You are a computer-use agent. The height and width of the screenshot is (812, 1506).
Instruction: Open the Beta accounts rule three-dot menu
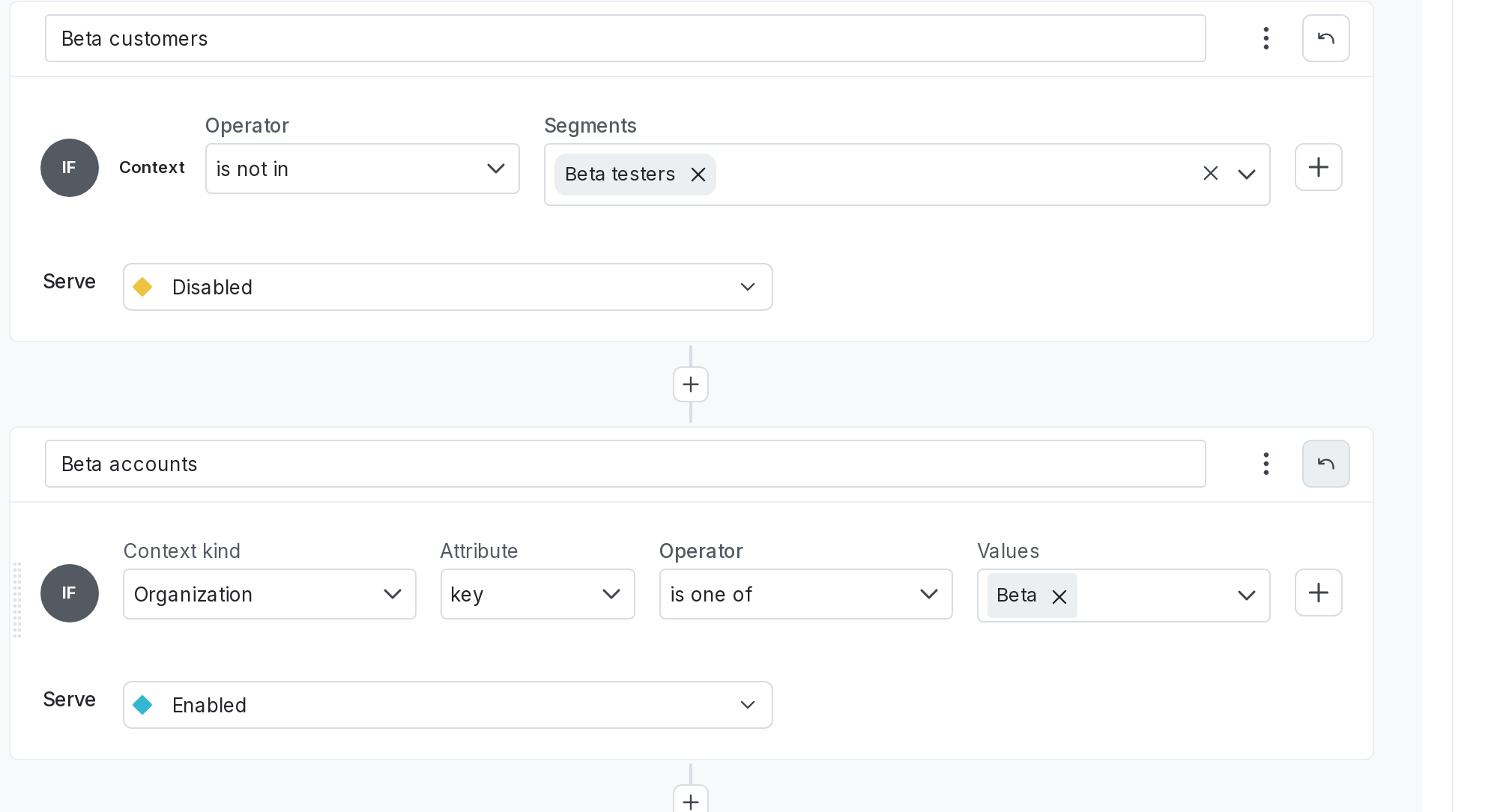(x=1265, y=464)
